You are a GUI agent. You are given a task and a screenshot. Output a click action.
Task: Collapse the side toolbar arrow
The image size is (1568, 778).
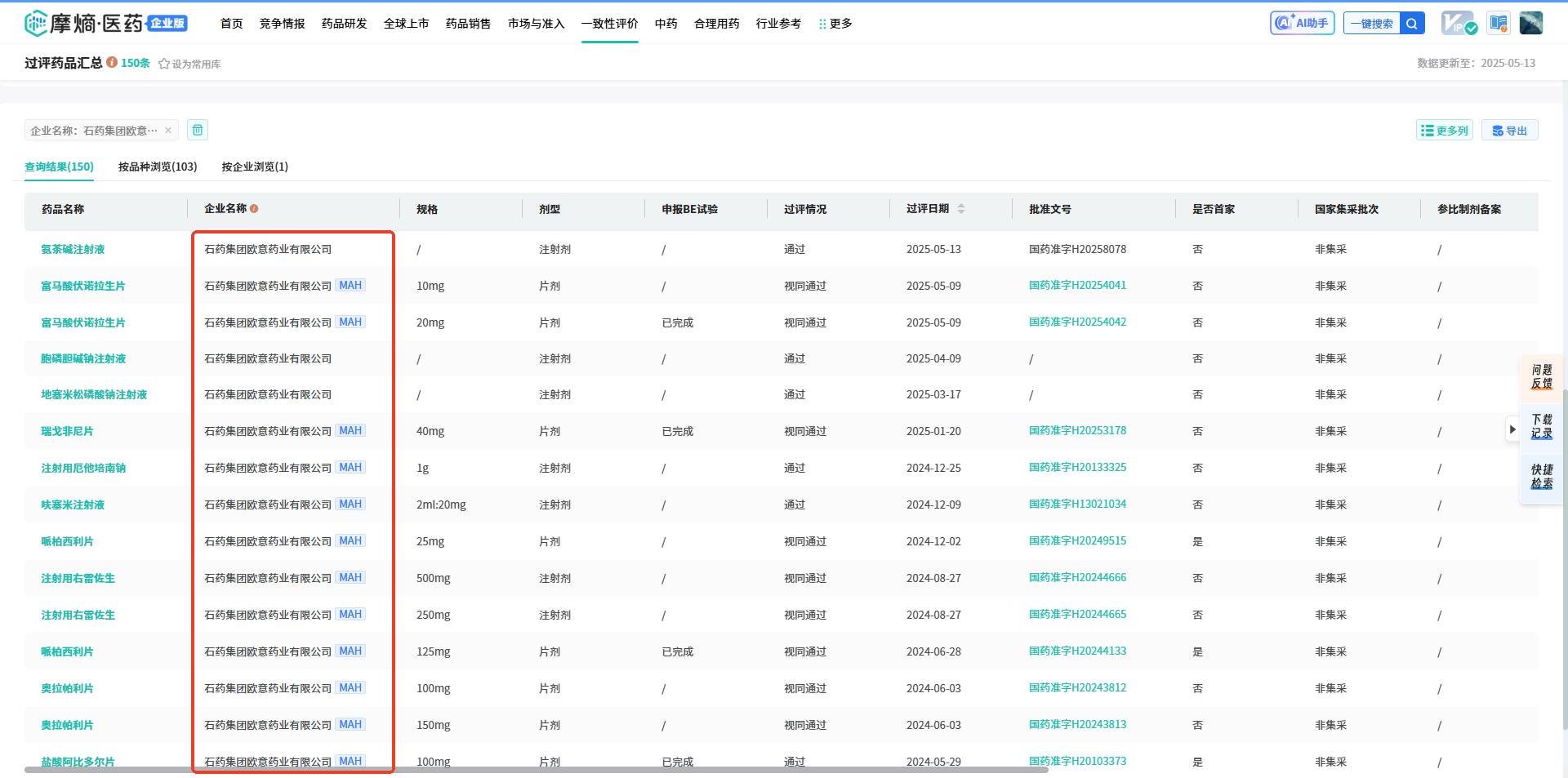click(1512, 429)
